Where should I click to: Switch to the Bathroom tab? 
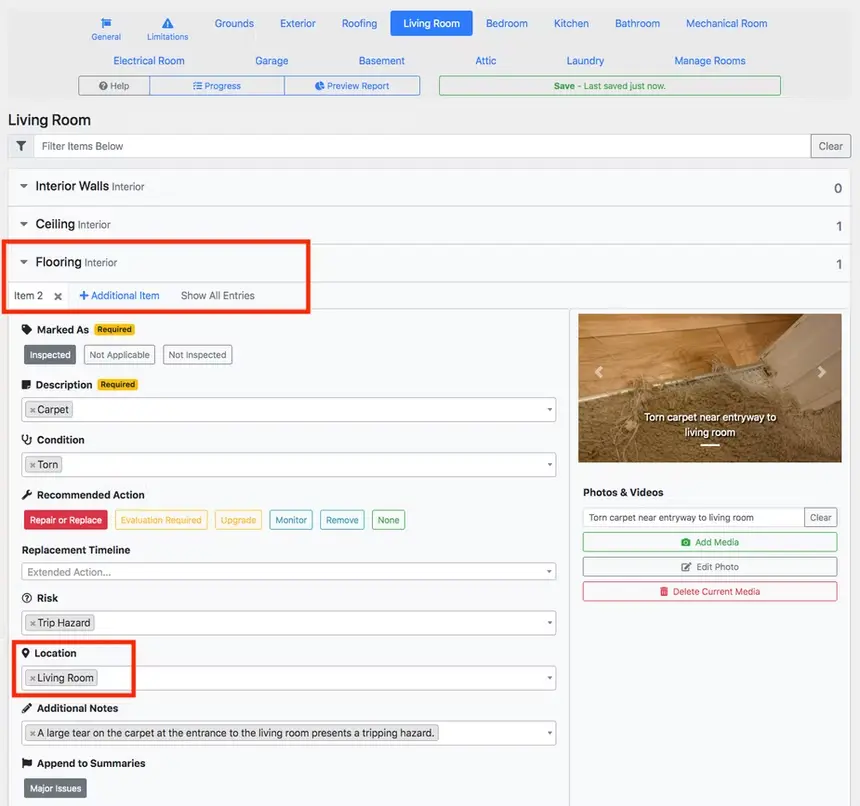637,24
